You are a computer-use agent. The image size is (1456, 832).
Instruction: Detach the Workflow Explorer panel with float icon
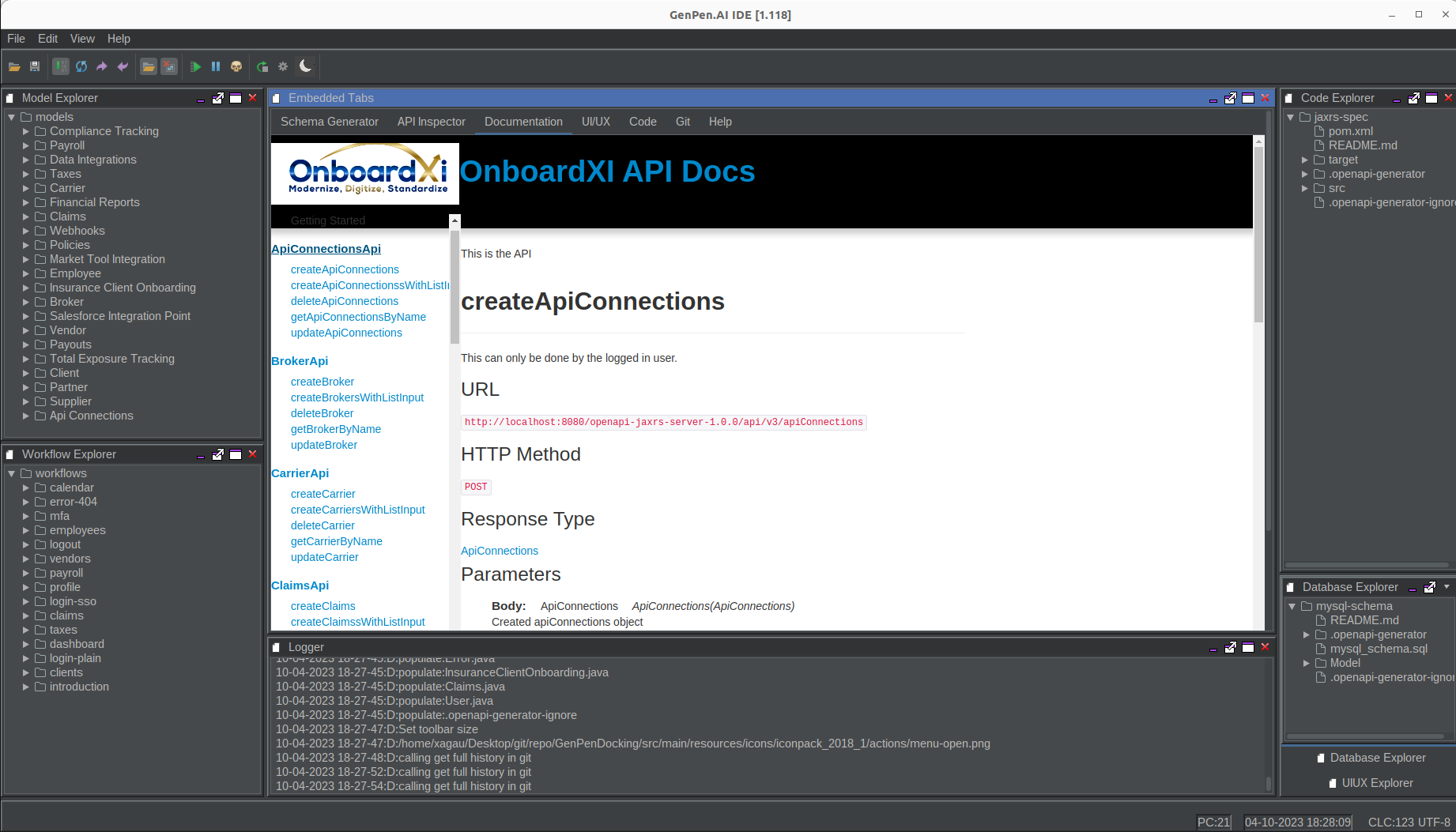pos(218,454)
